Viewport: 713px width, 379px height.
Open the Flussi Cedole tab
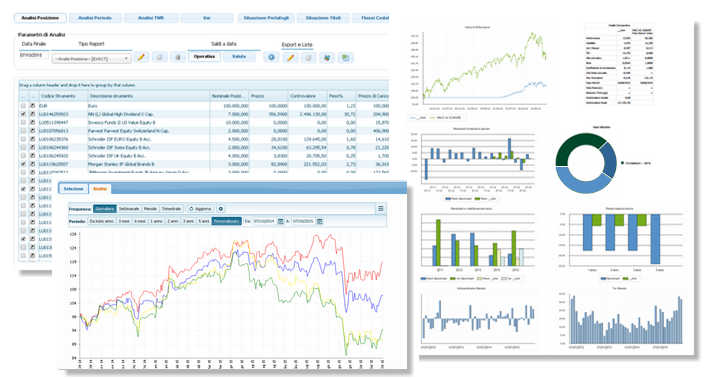coord(371,18)
